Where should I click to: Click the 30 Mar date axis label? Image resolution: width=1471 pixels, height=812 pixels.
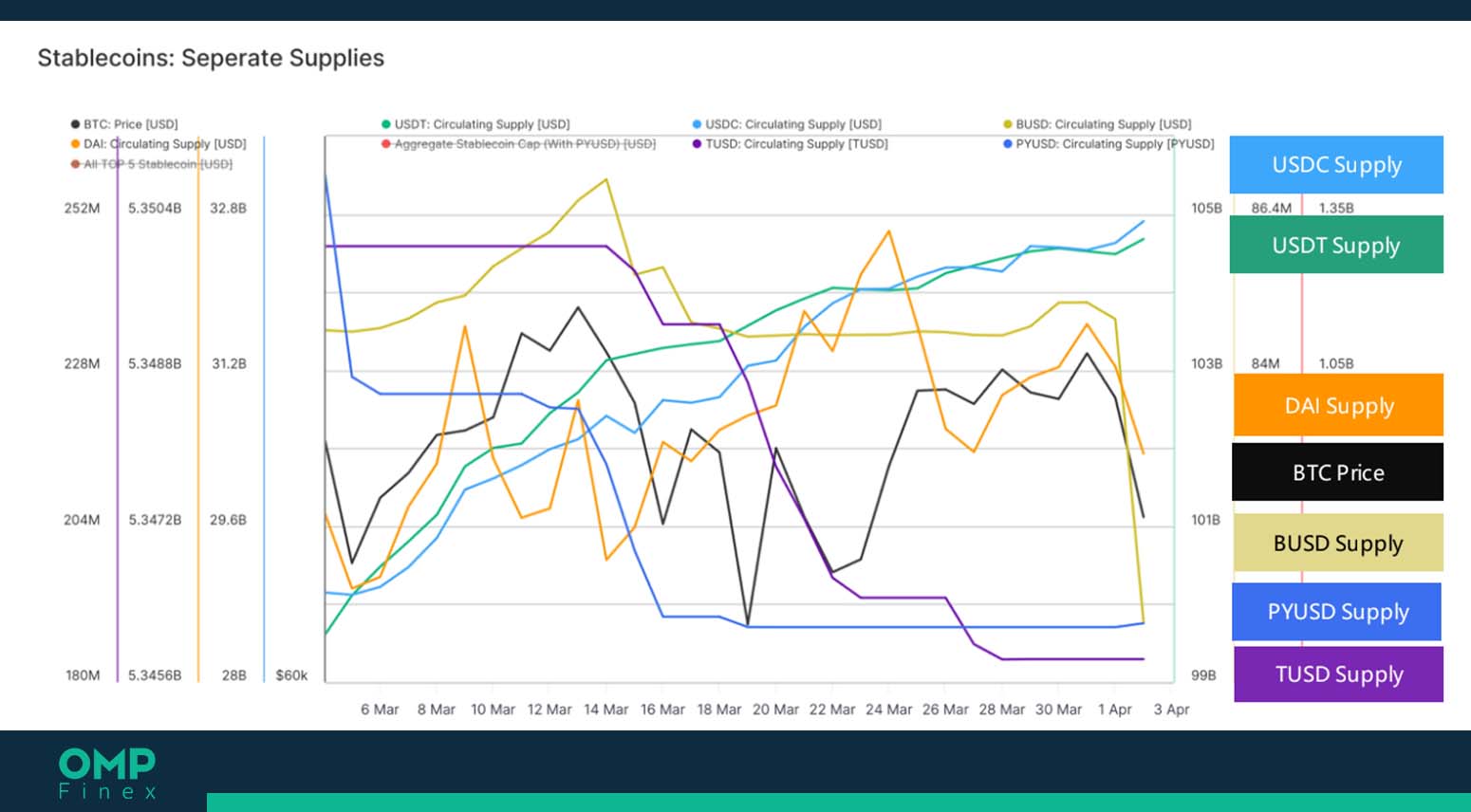(x=1058, y=710)
